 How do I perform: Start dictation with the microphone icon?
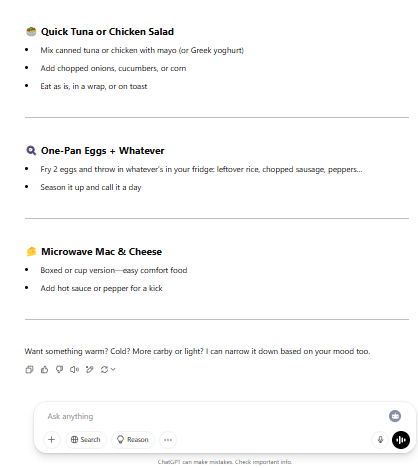(x=380, y=440)
